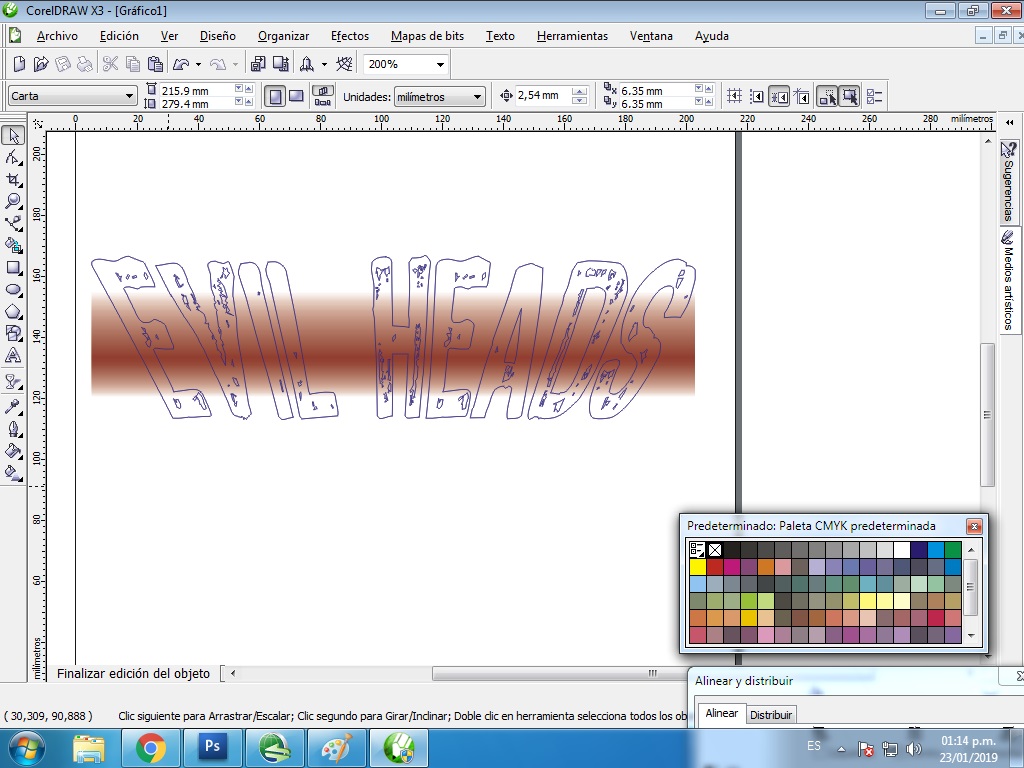1024x768 pixels.
Task: Open the Options checklist icon on property bar
Action: pyautogui.click(x=874, y=97)
